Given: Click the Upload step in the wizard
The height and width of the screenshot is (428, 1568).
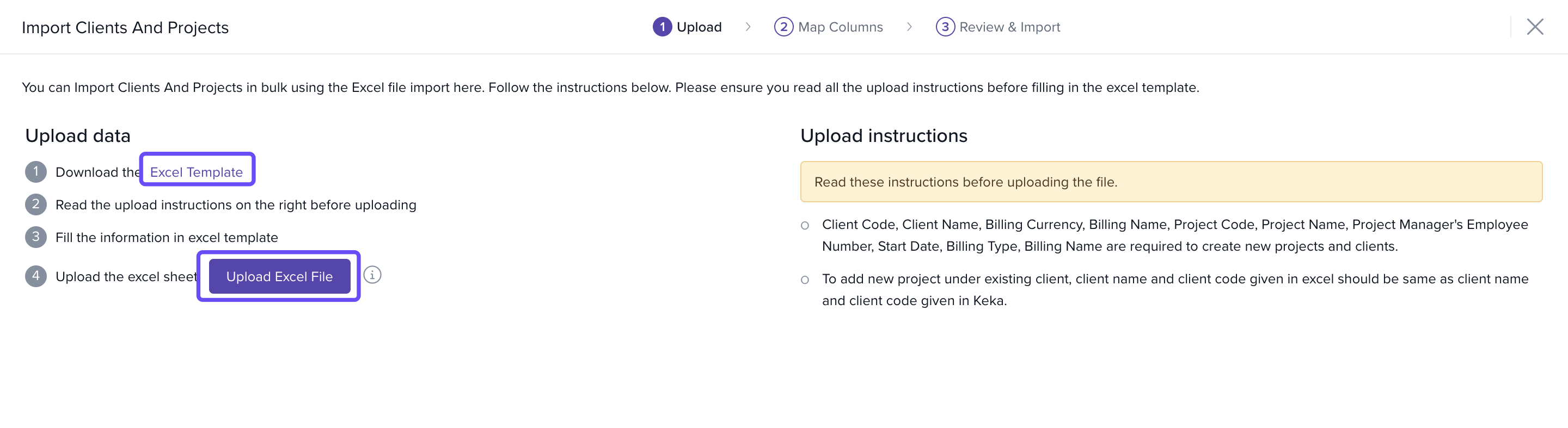Looking at the screenshot, I should (687, 27).
